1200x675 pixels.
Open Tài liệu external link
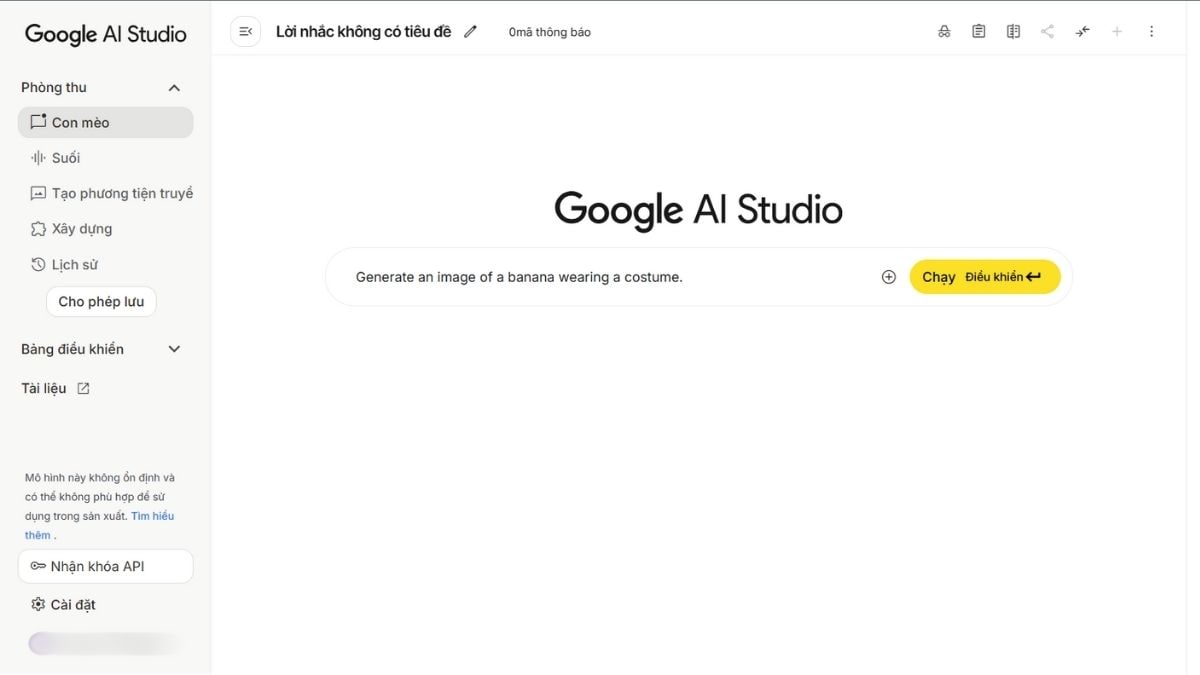pyautogui.click(x=56, y=389)
